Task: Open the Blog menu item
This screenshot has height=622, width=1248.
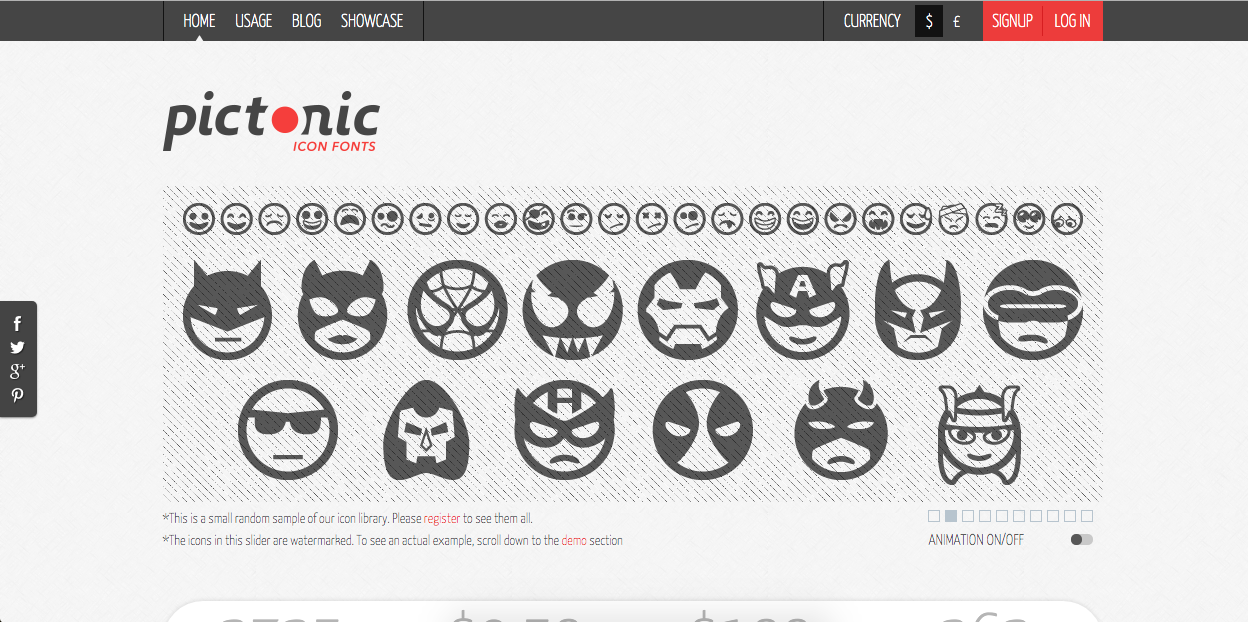Action: [x=307, y=21]
